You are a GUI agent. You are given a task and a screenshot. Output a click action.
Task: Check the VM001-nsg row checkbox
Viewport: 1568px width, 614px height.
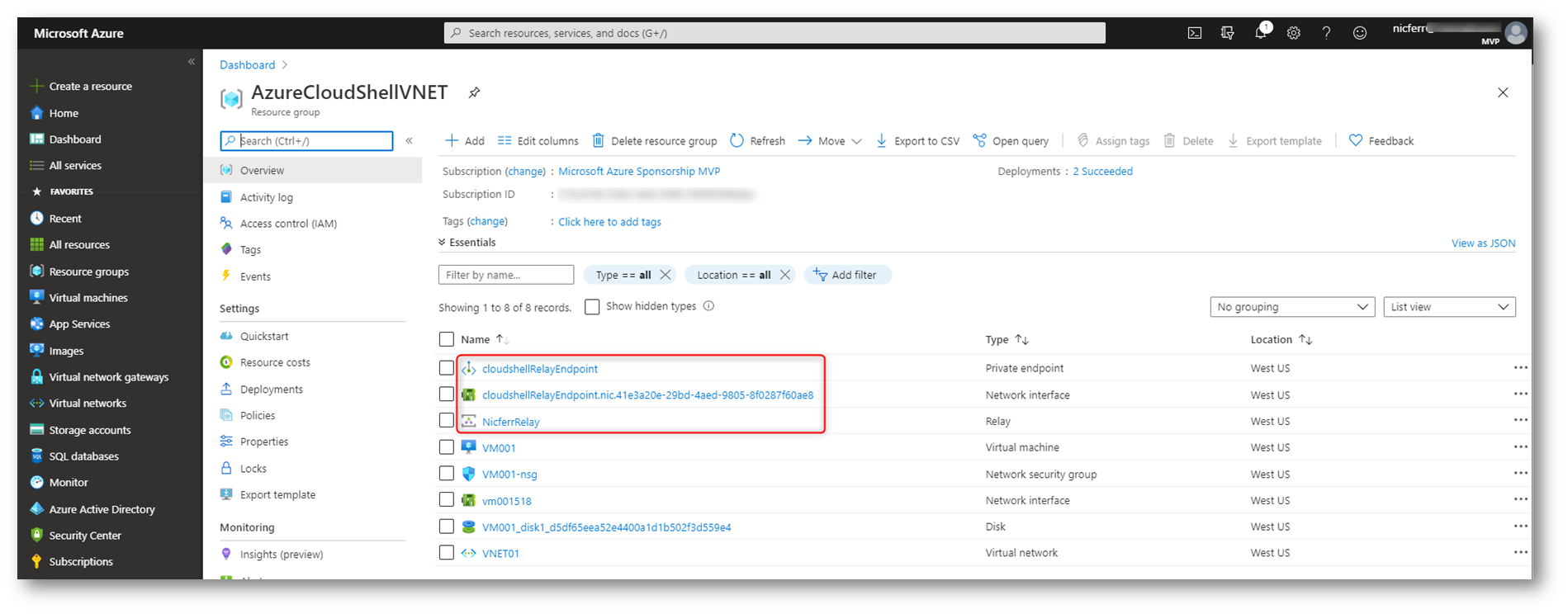pyautogui.click(x=447, y=474)
